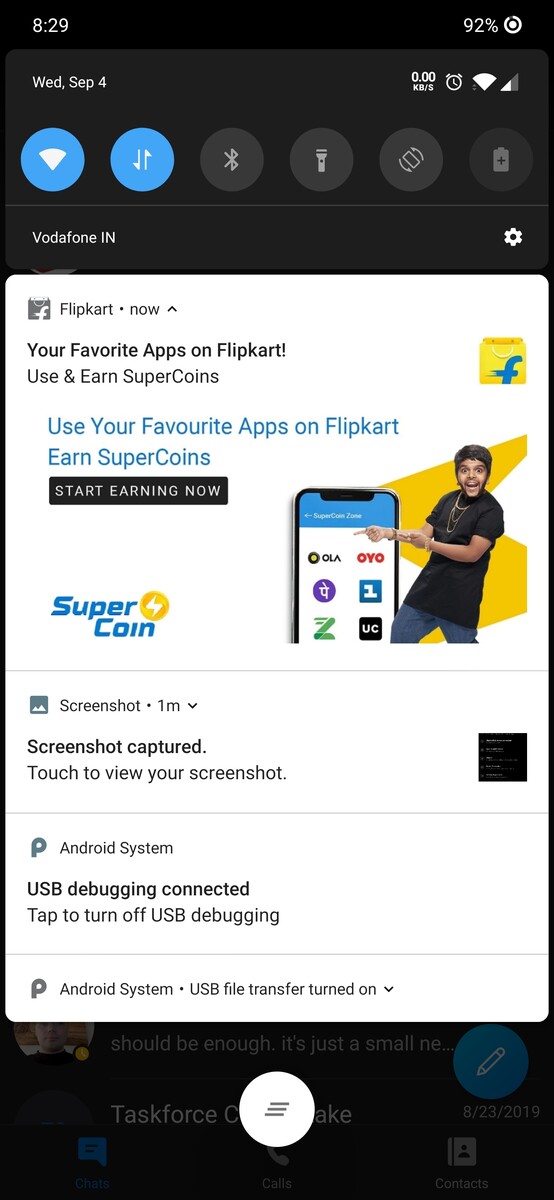The image size is (554, 1200).
Task: Tap the START EARNING NOW button
Action: point(138,491)
